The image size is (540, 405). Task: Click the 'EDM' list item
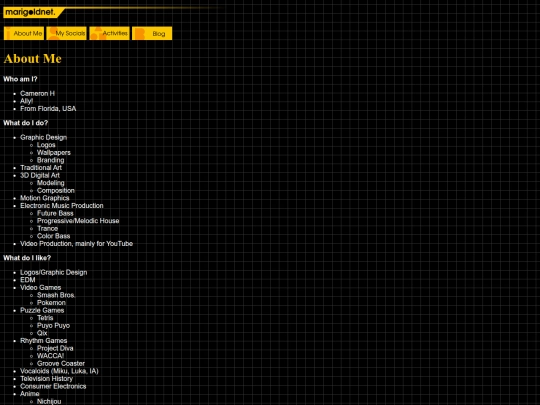(28, 280)
